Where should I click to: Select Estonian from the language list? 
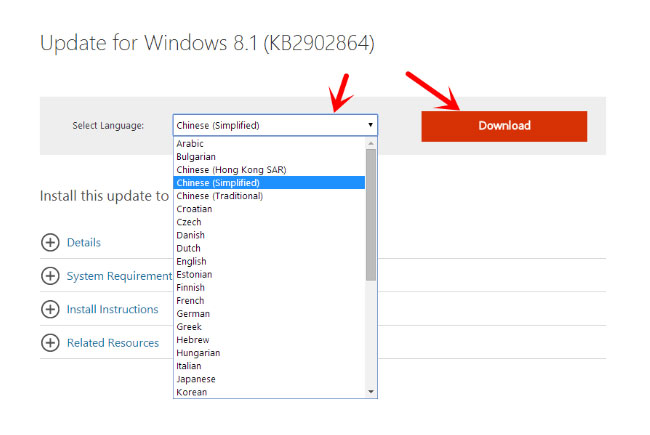coord(269,274)
